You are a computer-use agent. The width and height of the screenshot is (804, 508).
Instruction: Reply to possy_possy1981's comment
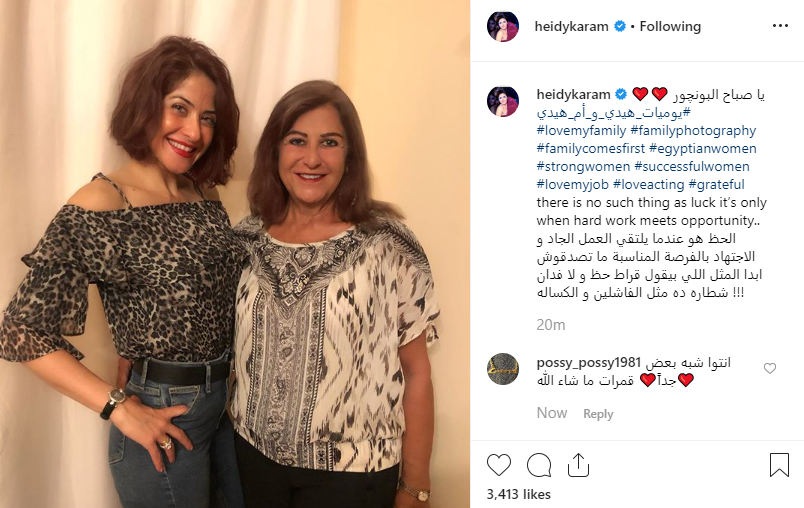click(598, 414)
